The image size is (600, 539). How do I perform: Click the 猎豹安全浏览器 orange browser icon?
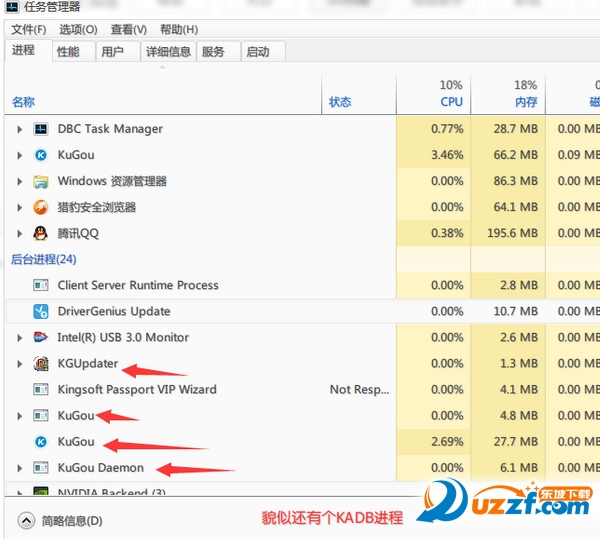click(x=41, y=207)
